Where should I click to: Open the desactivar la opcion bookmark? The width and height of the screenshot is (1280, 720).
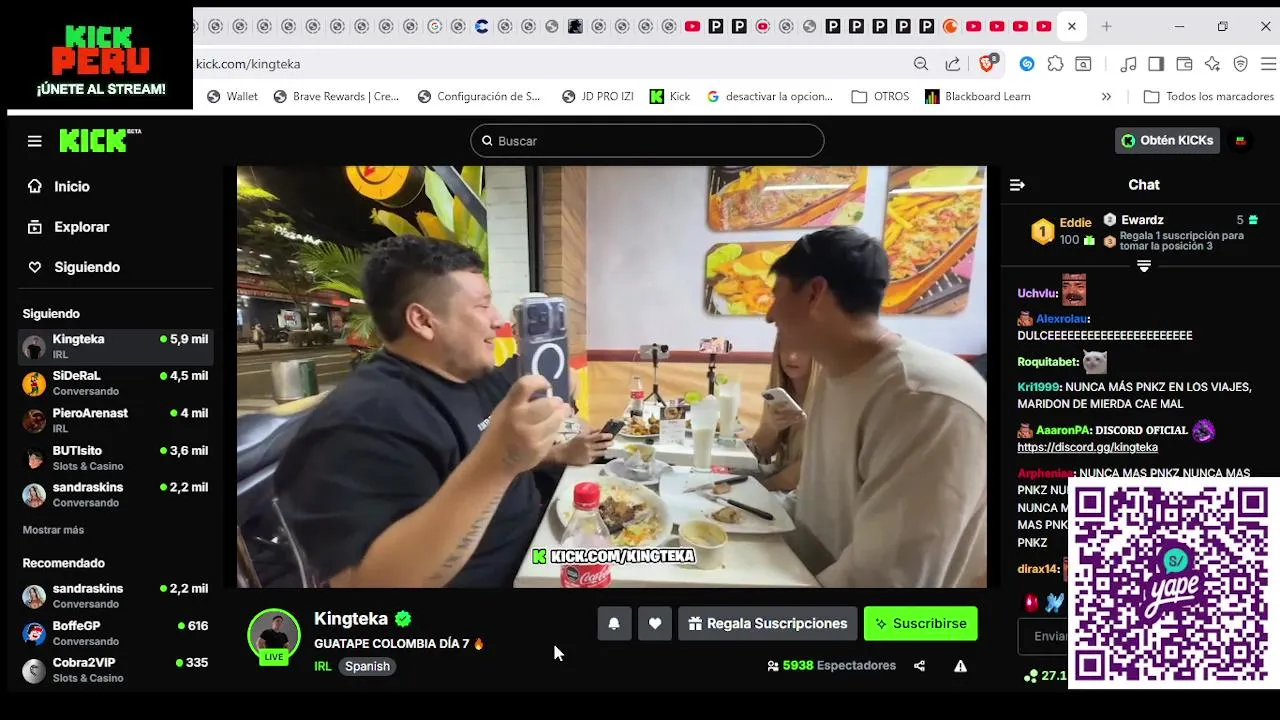click(770, 97)
